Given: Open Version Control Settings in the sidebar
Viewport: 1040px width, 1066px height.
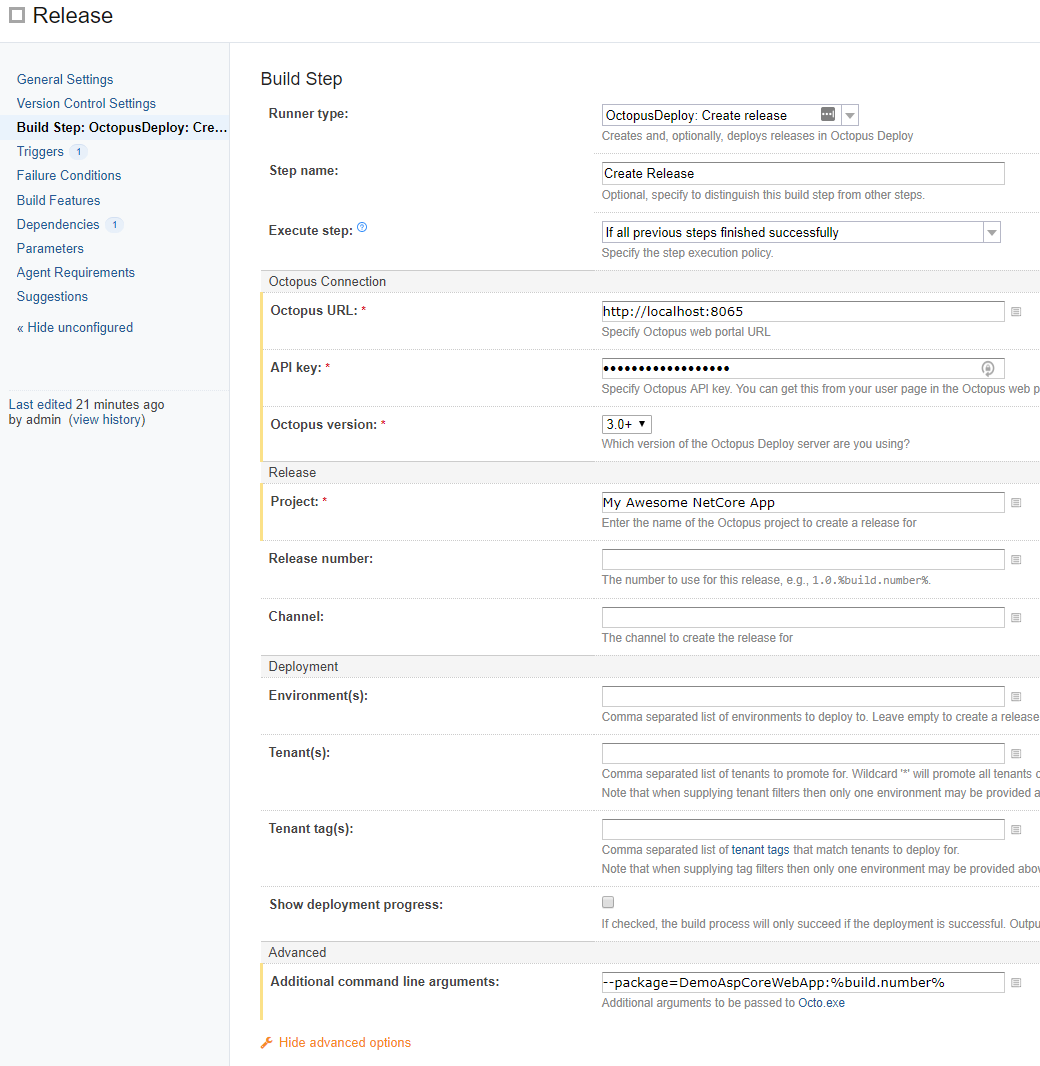Looking at the screenshot, I should click(86, 103).
